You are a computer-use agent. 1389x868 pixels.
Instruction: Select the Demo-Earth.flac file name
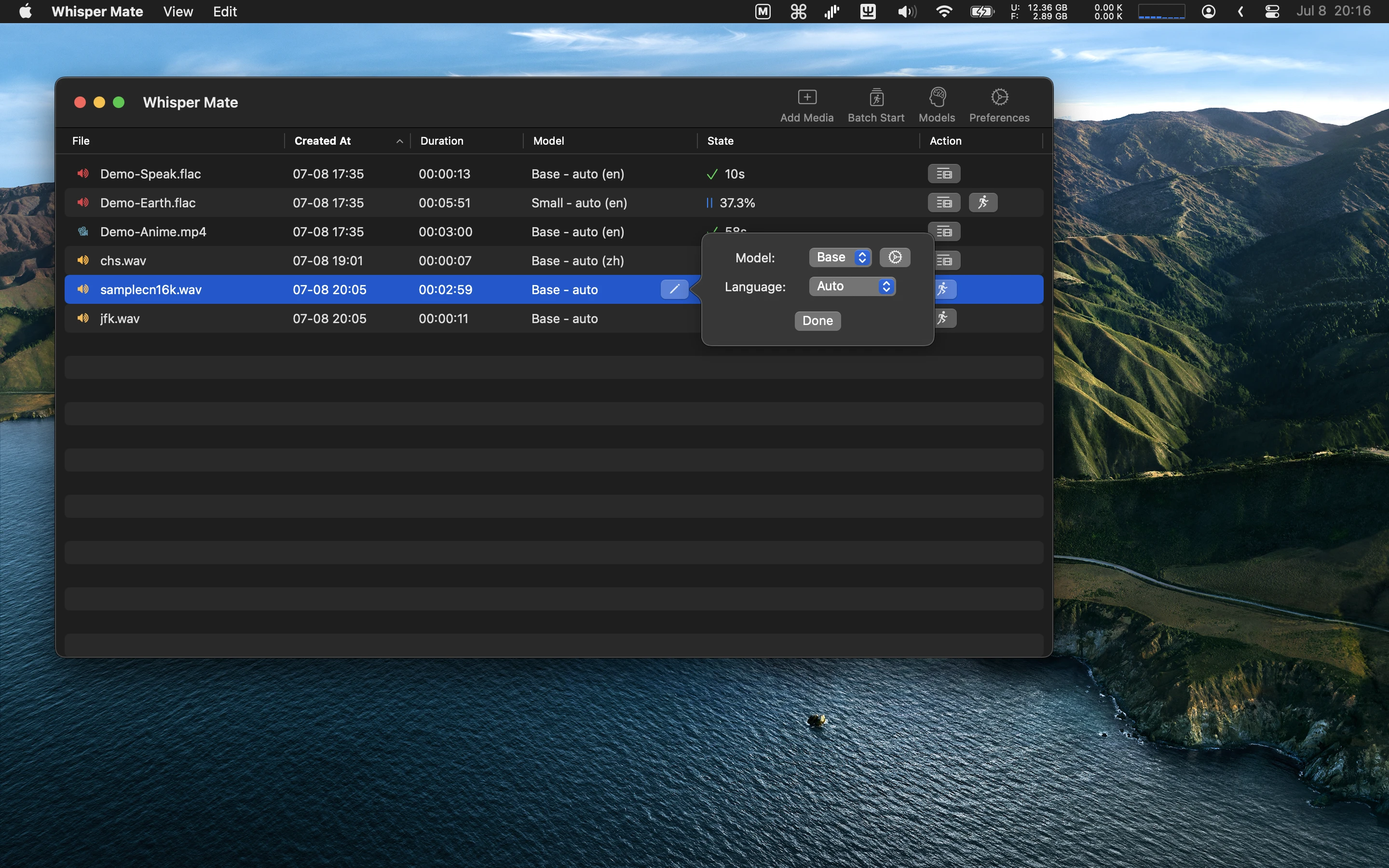pos(148,203)
